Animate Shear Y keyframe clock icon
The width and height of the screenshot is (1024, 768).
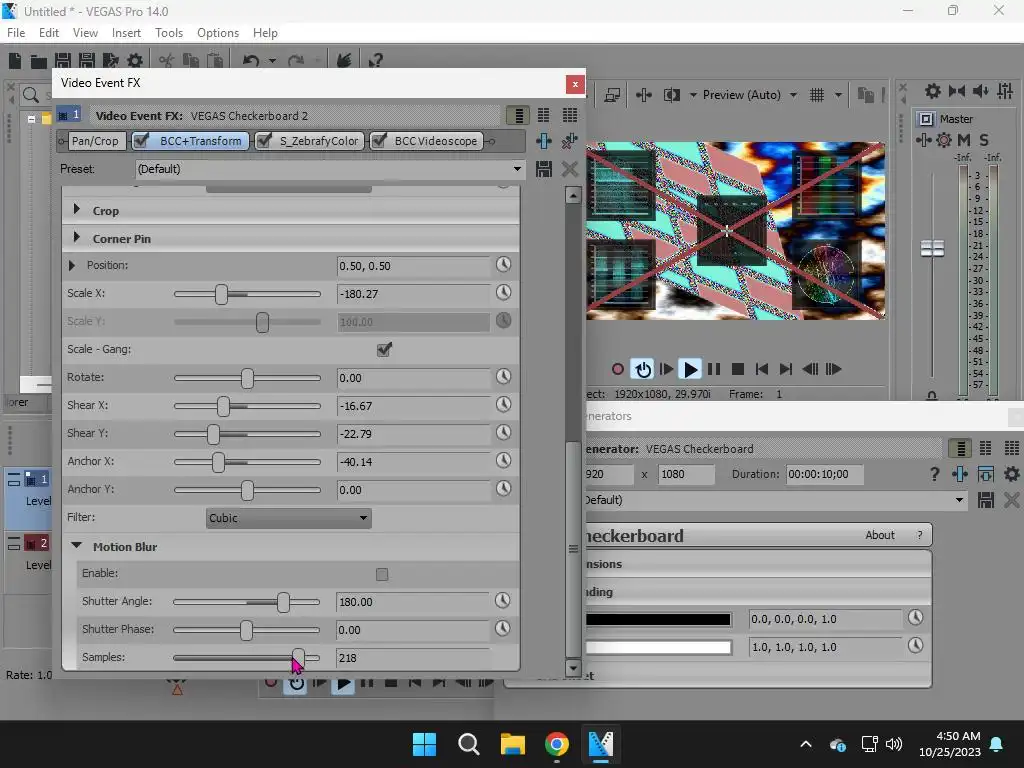tap(503, 433)
